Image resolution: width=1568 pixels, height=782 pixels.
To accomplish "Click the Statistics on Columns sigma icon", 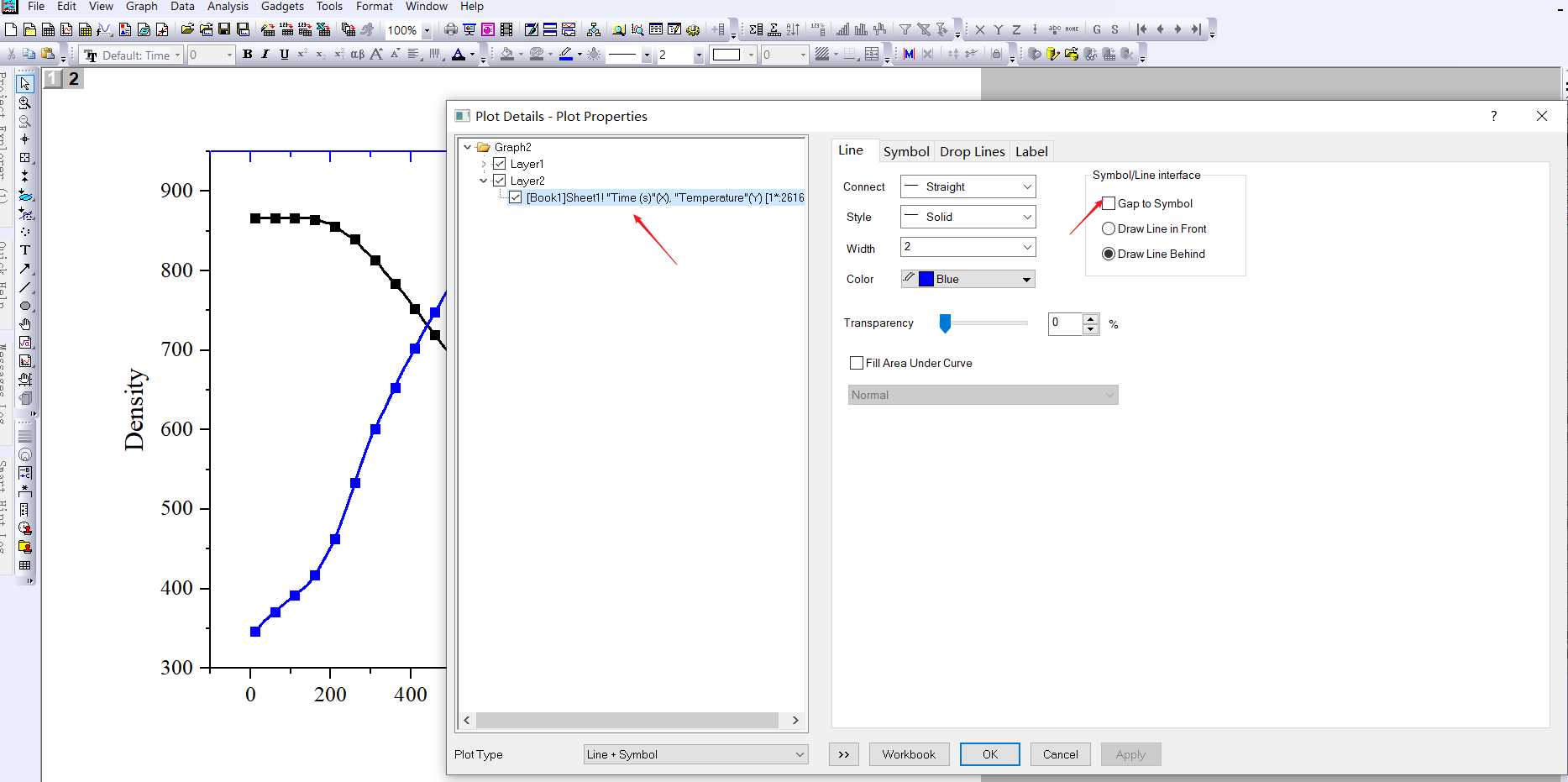I will [755, 29].
